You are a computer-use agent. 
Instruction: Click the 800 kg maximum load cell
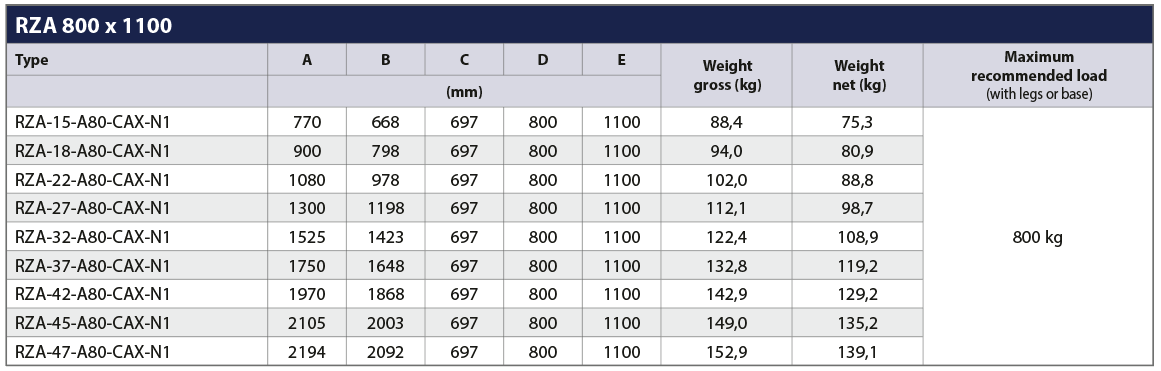1038,238
